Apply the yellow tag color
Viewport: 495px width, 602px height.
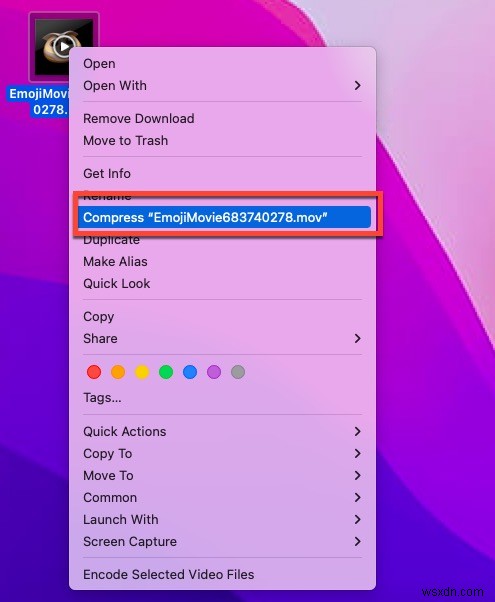(142, 372)
